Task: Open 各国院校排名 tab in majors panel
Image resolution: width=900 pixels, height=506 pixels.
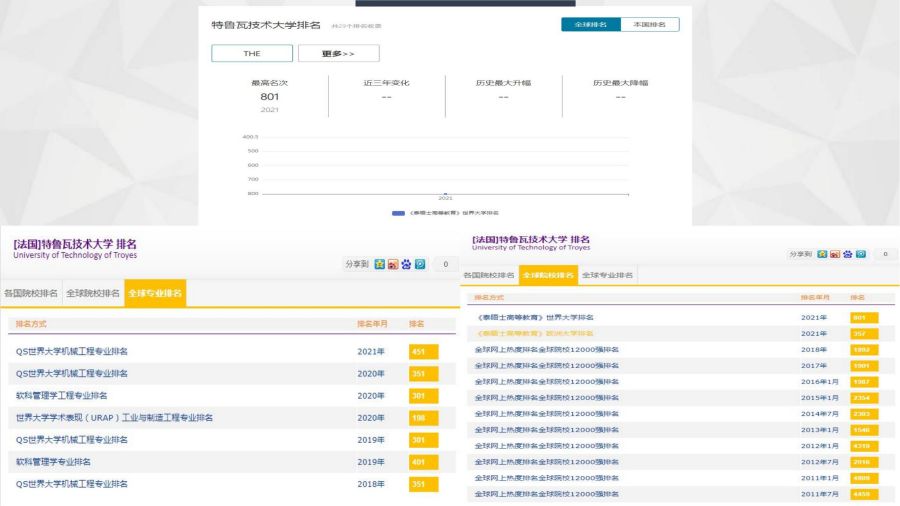Action: (x=31, y=293)
